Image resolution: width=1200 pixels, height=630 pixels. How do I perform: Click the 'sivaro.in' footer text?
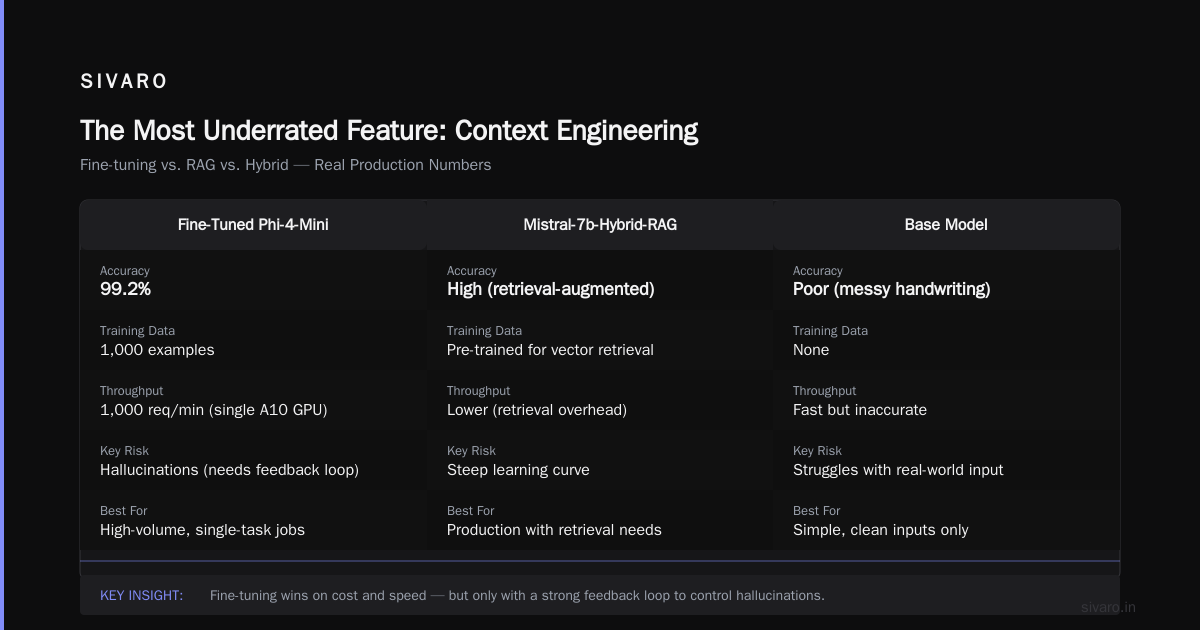click(1108, 607)
